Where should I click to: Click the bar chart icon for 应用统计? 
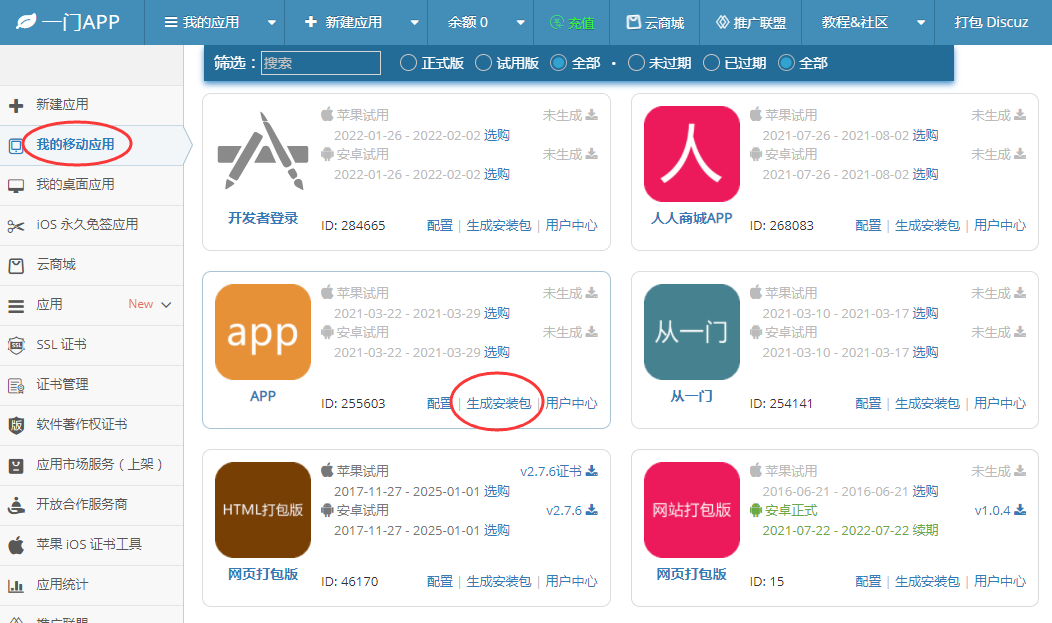point(15,585)
